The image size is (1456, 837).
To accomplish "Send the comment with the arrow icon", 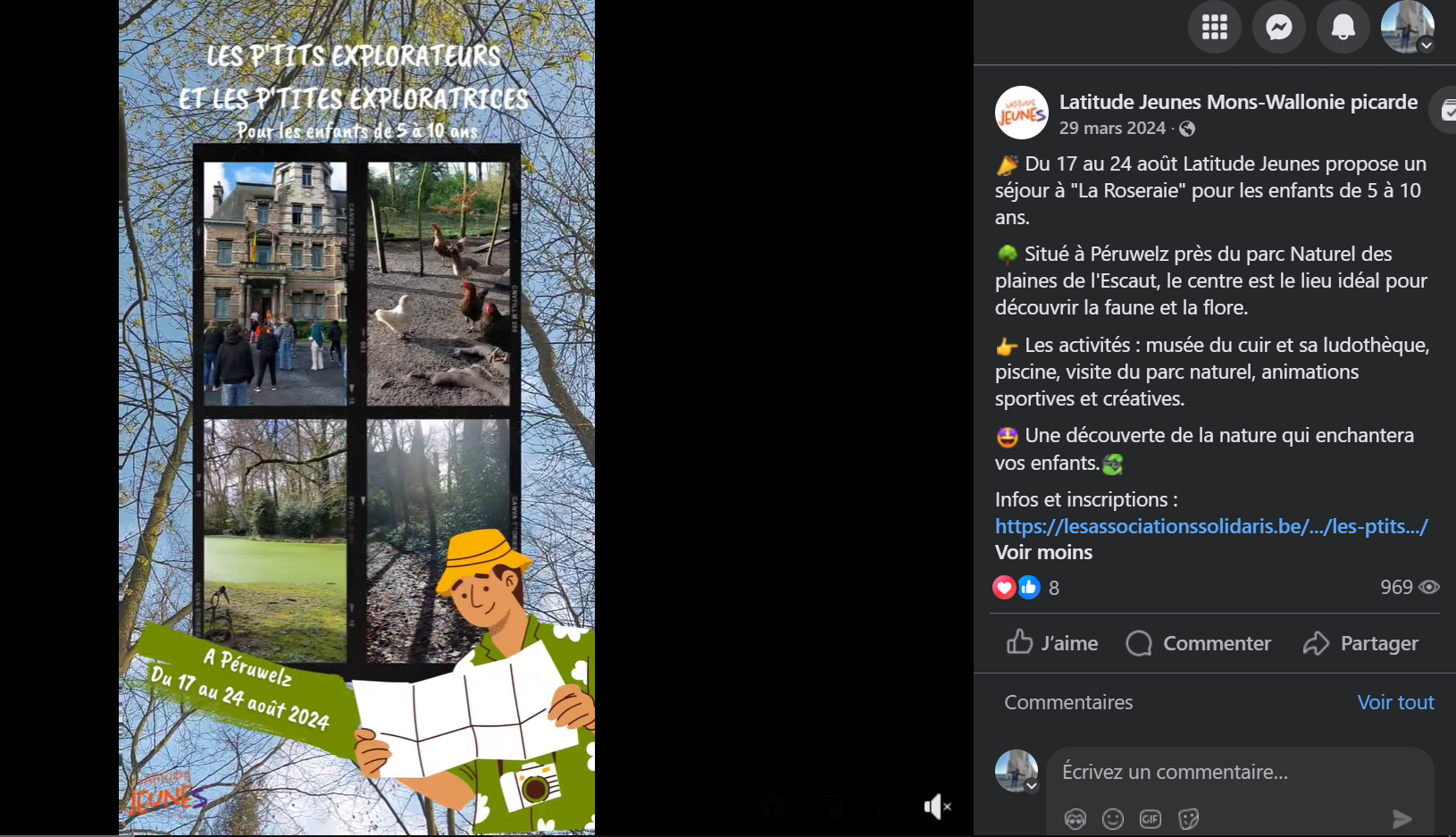I will coord(1402,818).
